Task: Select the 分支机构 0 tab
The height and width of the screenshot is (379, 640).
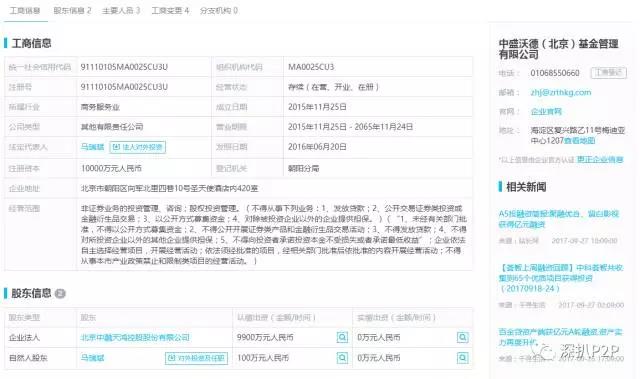Action: (x=219, y=11)
